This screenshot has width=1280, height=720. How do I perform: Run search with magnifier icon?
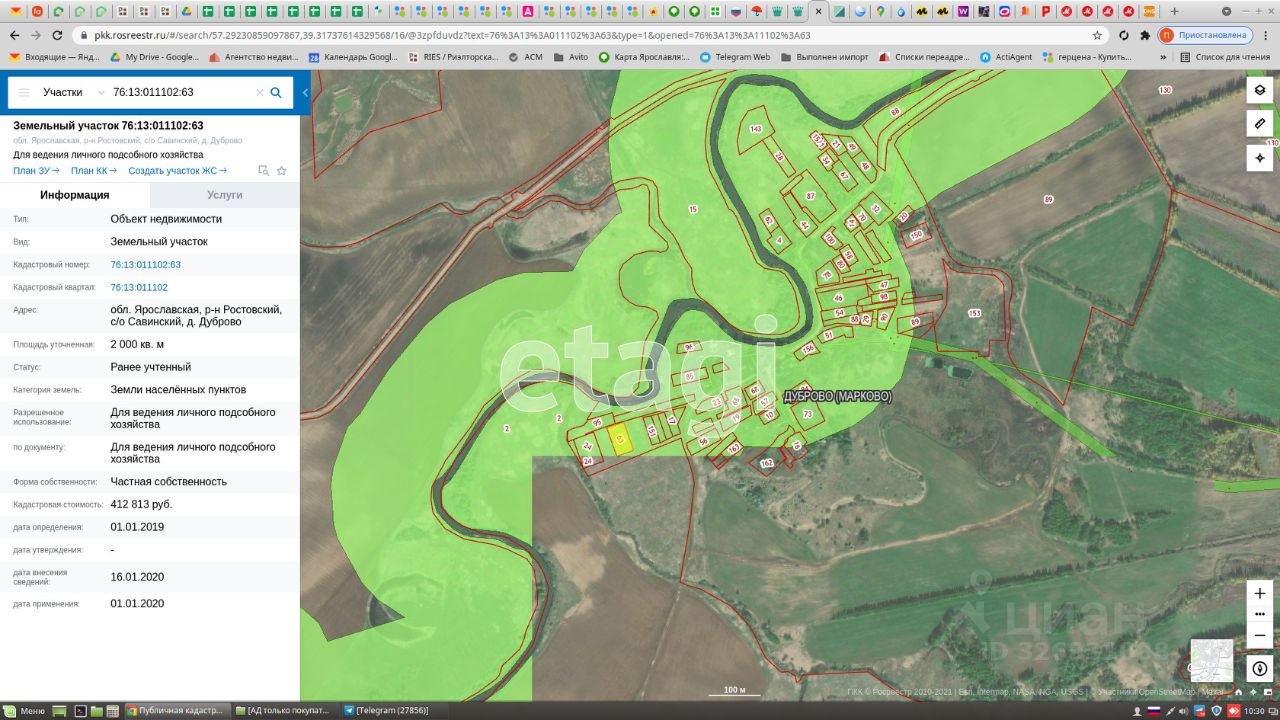click(276, 92)
